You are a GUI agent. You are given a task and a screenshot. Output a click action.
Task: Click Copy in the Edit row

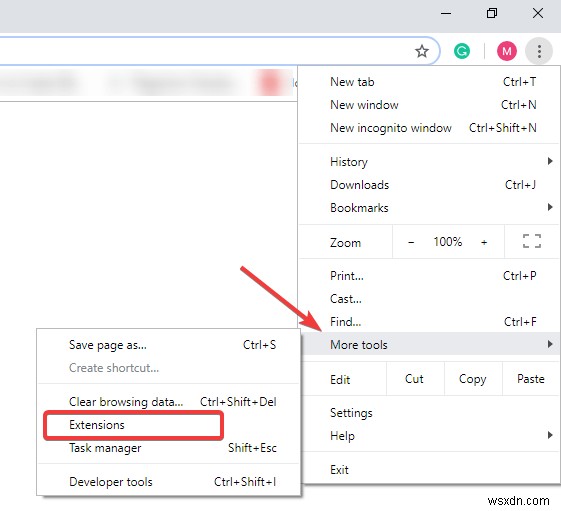click(x=473, y=379)
